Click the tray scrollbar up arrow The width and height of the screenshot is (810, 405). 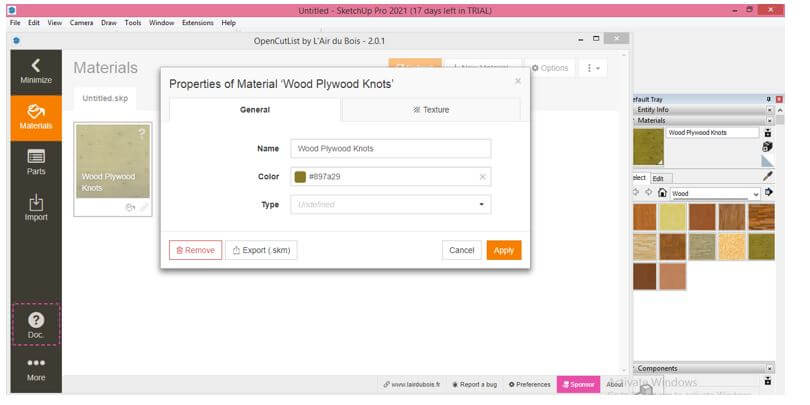(780, 110)
